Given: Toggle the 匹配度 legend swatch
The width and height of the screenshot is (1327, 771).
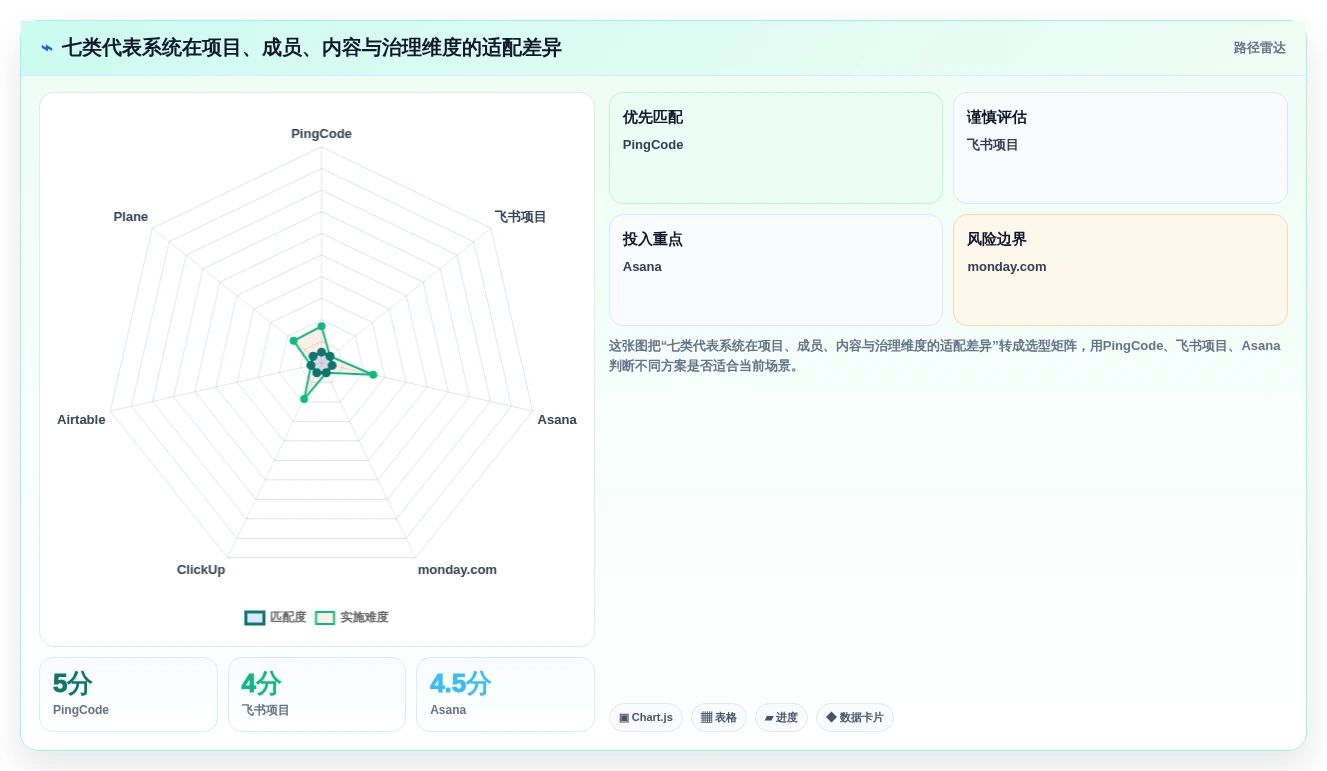Looking at the screenshot, I should 255,618.
